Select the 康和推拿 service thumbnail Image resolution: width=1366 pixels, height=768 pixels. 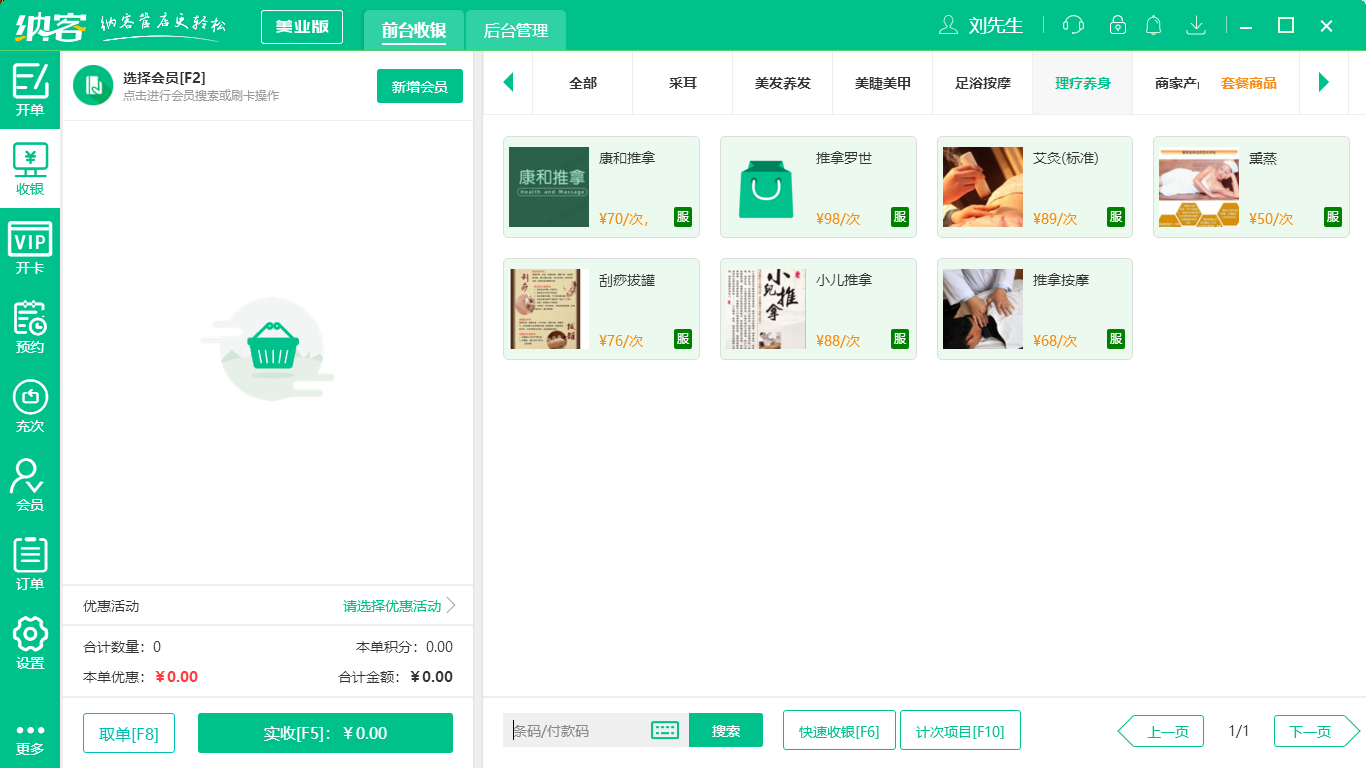point(549,187)
